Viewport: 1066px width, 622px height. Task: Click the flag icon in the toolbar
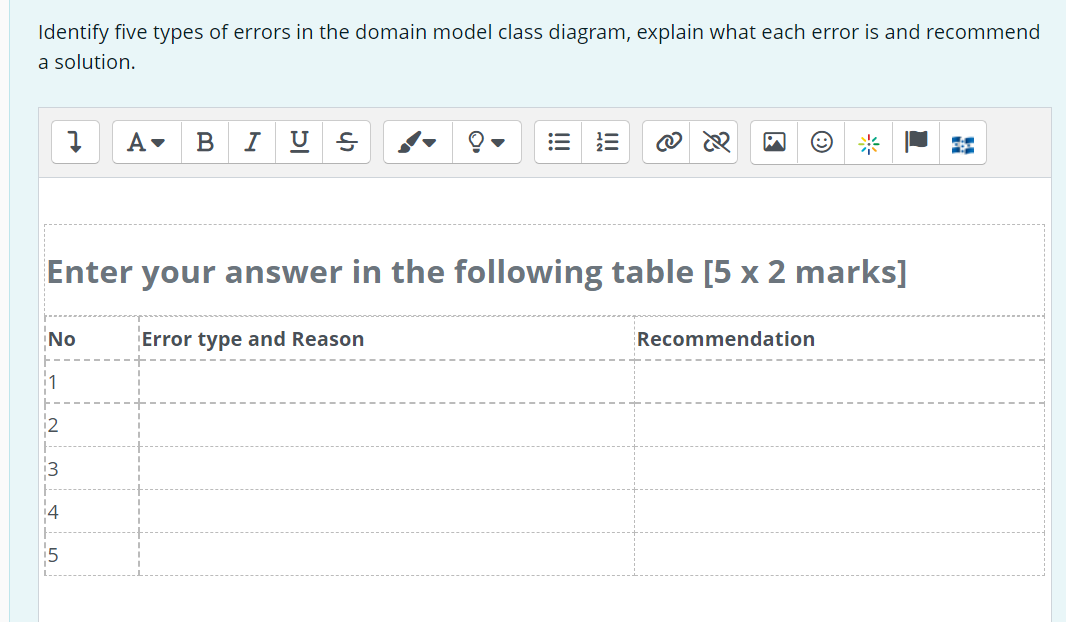tap(914, 142)
